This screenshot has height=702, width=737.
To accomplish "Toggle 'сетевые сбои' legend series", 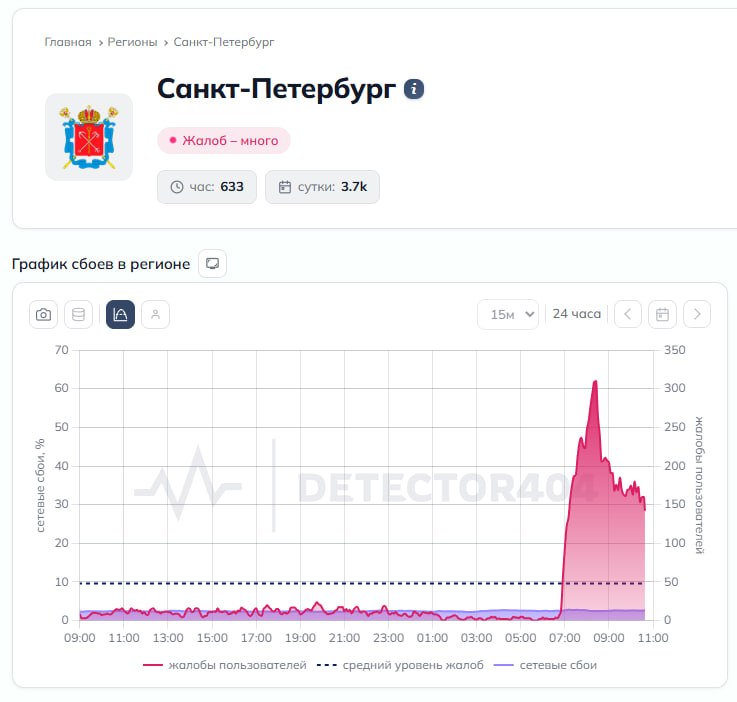I will [x=546, y=665].
